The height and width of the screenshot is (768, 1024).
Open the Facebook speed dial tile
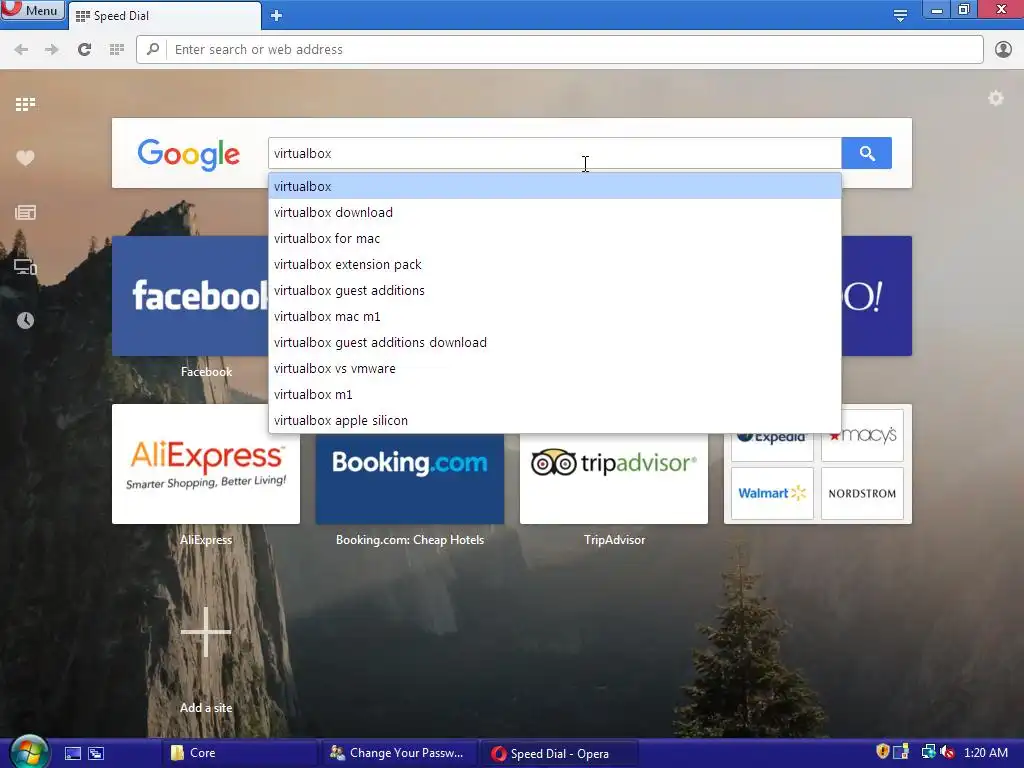tap(190, 296)
